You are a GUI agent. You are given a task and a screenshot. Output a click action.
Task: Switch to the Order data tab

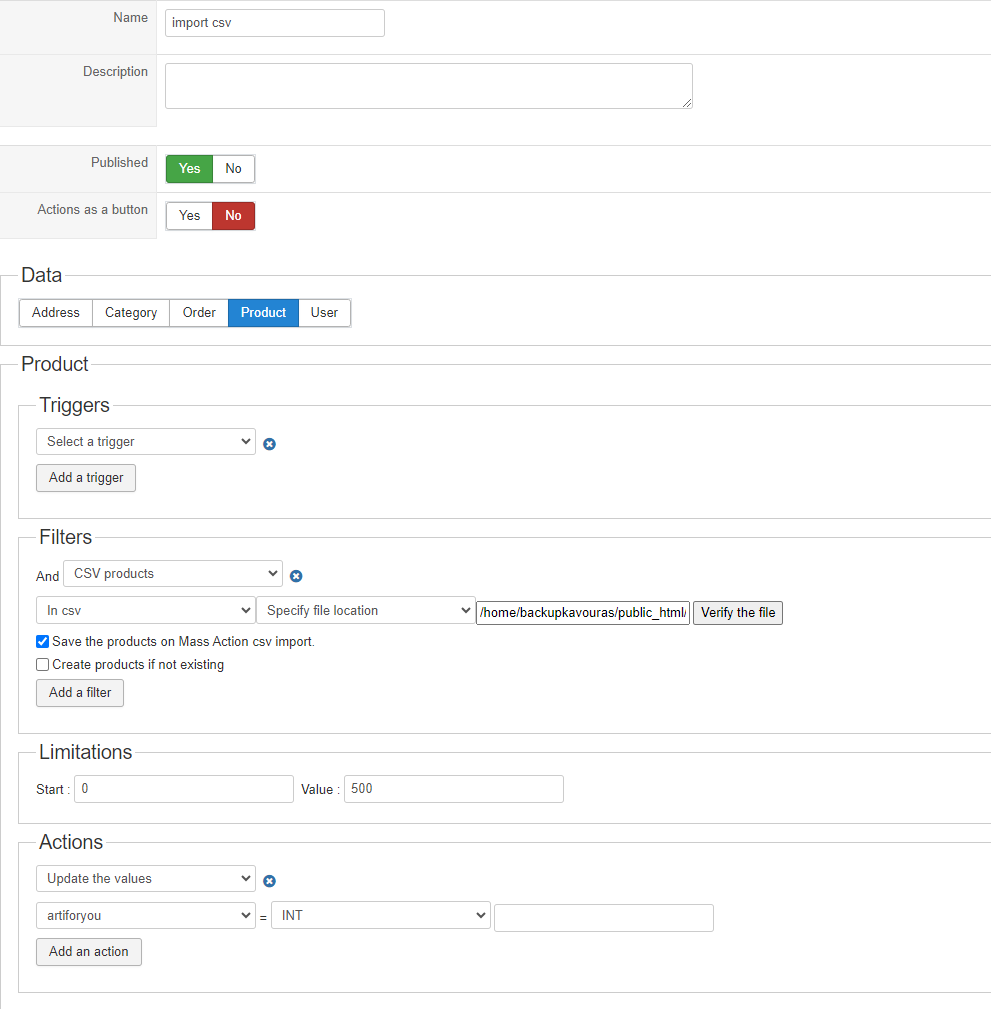(x=199, y=313)
